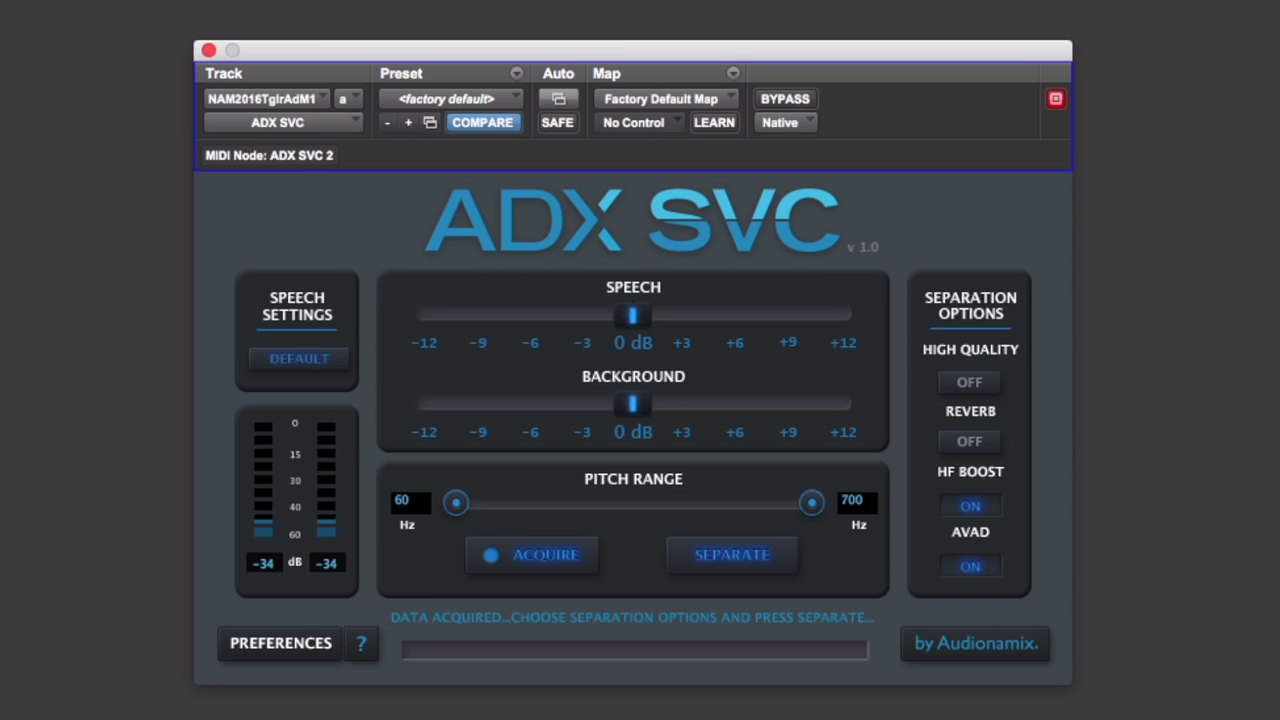Select next preset with plus button

tap(408, 123)
